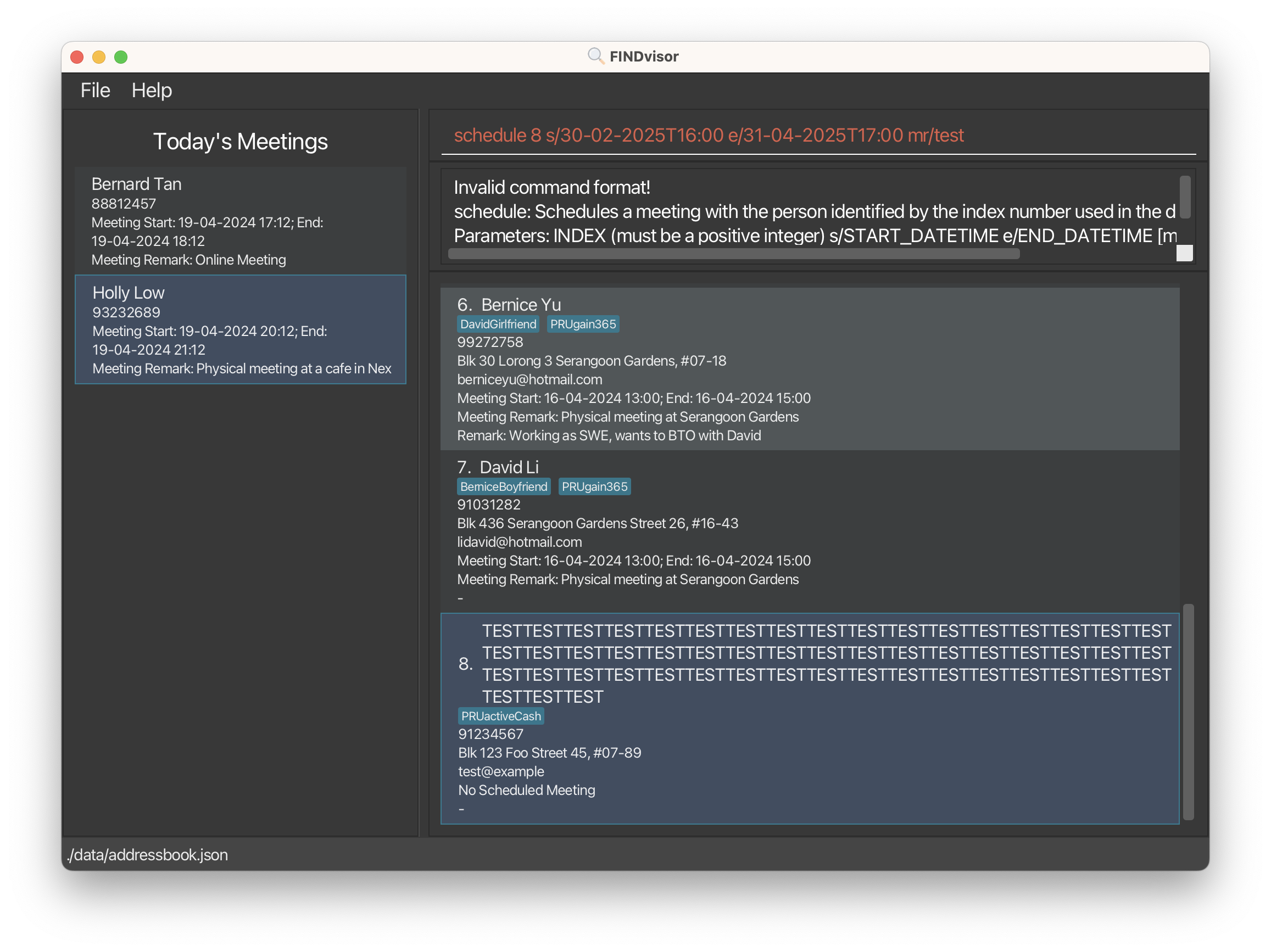Click the result box horizontal scrollbar
The width and height of the screenshot is (1271, 952).
[733, 254]
